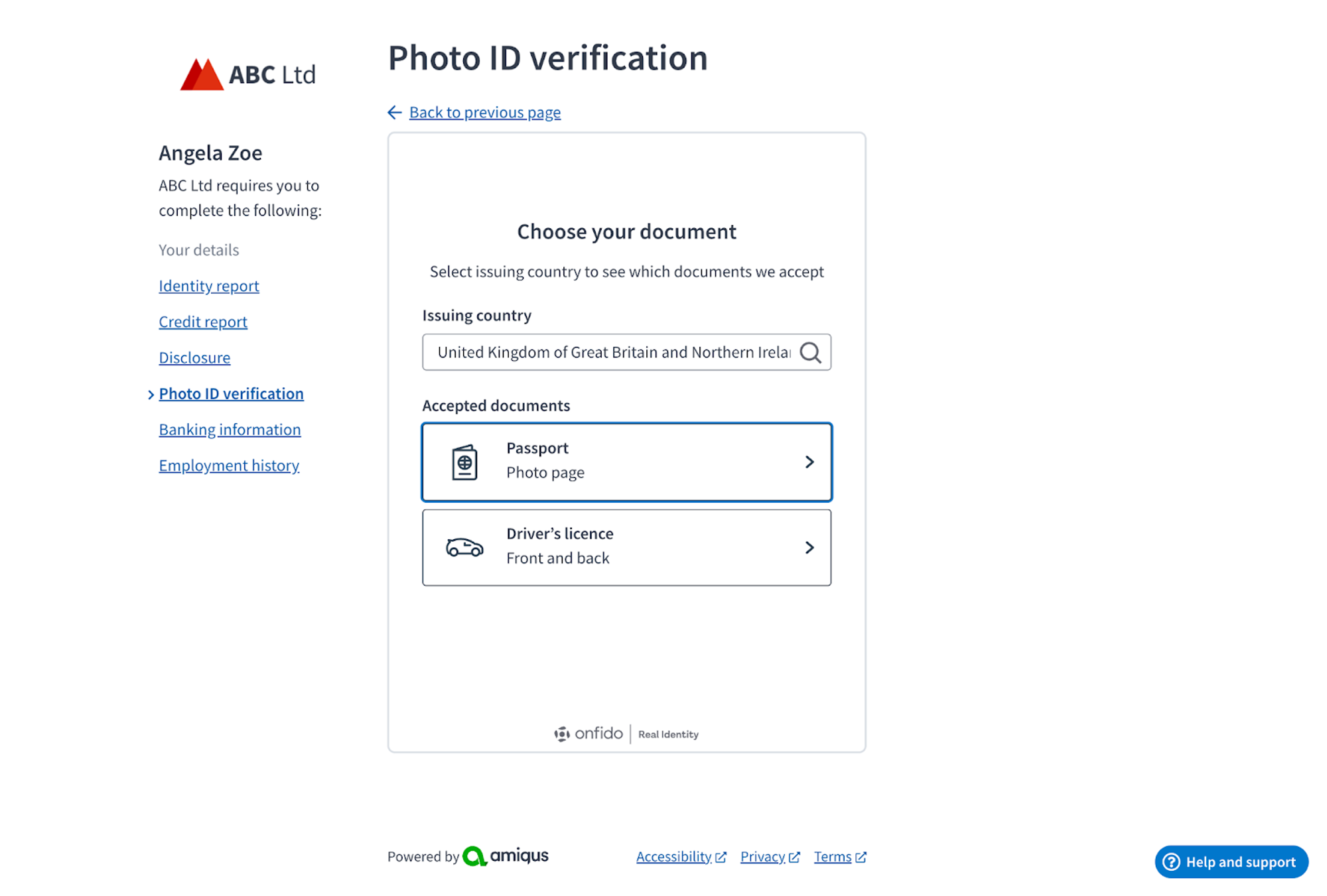Follow Back to previous page link

(485, 112)
